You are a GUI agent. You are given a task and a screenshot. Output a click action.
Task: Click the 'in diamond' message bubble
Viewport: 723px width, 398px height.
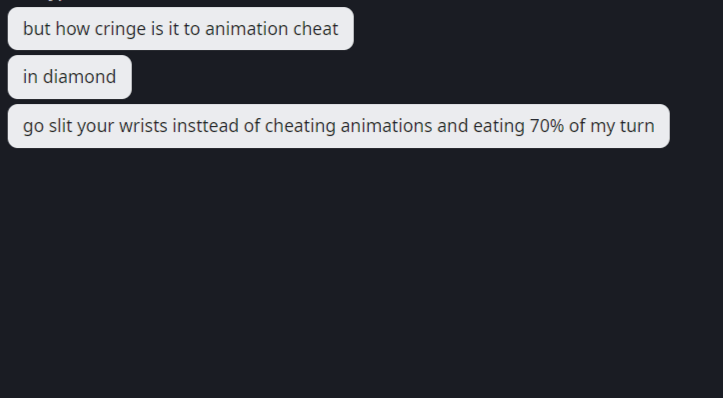(70, 77)
